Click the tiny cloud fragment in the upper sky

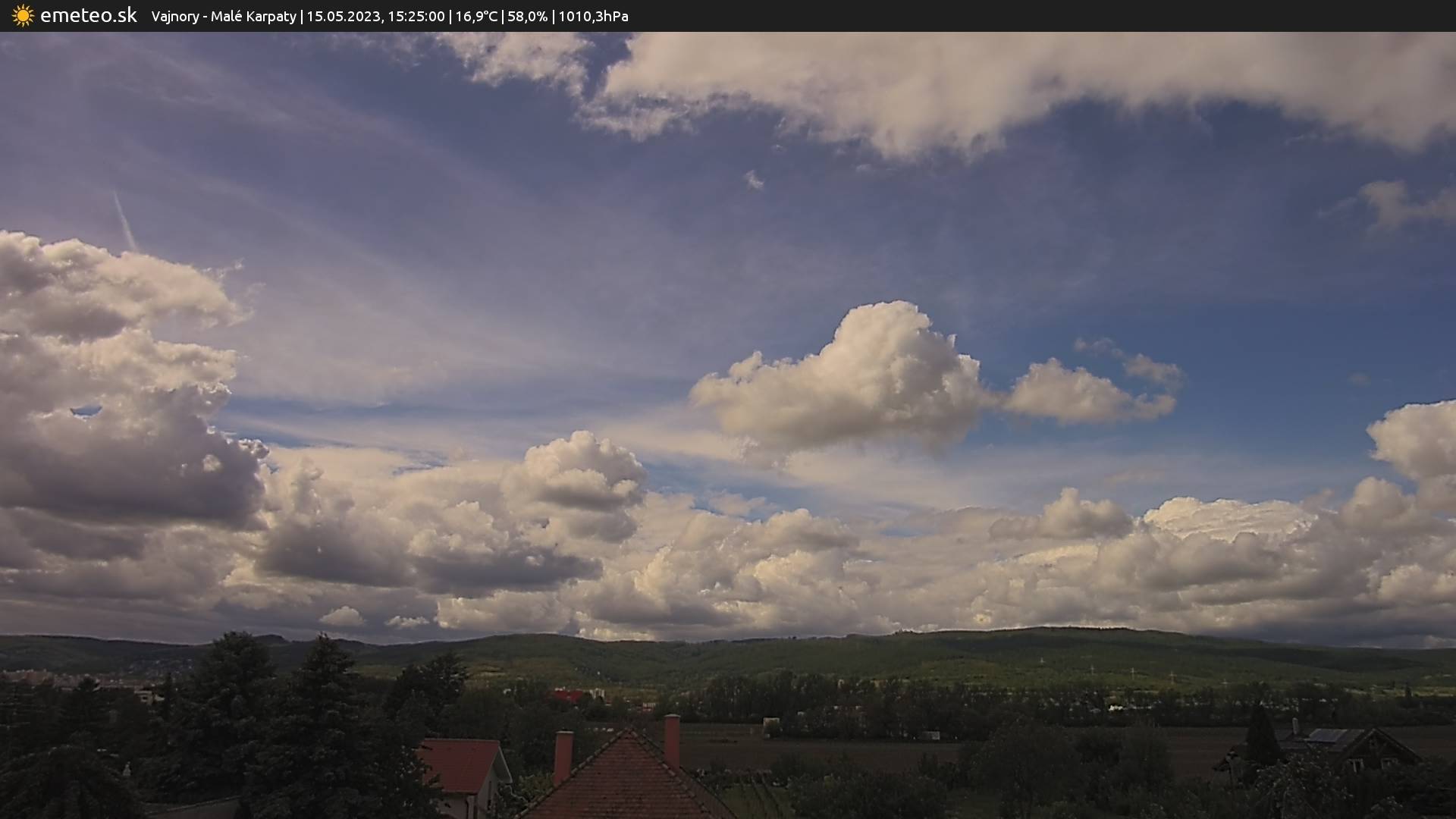pos(753,180)
